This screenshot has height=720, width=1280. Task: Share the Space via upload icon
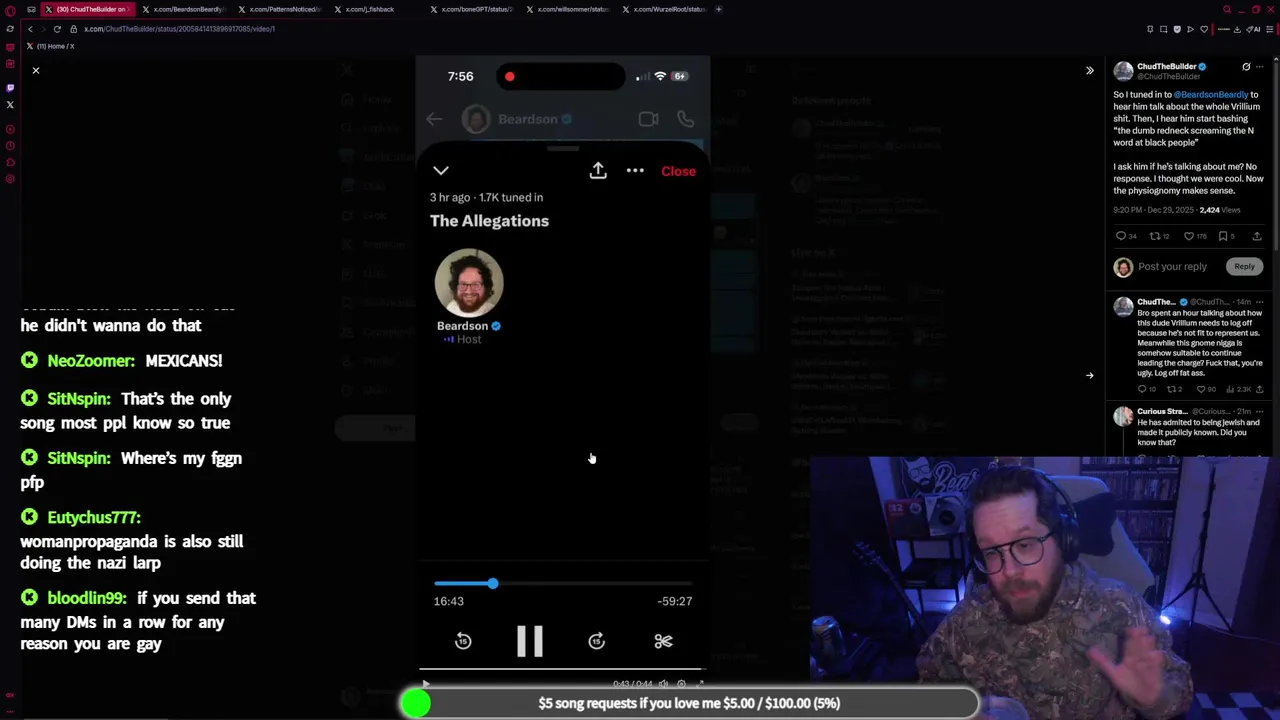point(598,170)
